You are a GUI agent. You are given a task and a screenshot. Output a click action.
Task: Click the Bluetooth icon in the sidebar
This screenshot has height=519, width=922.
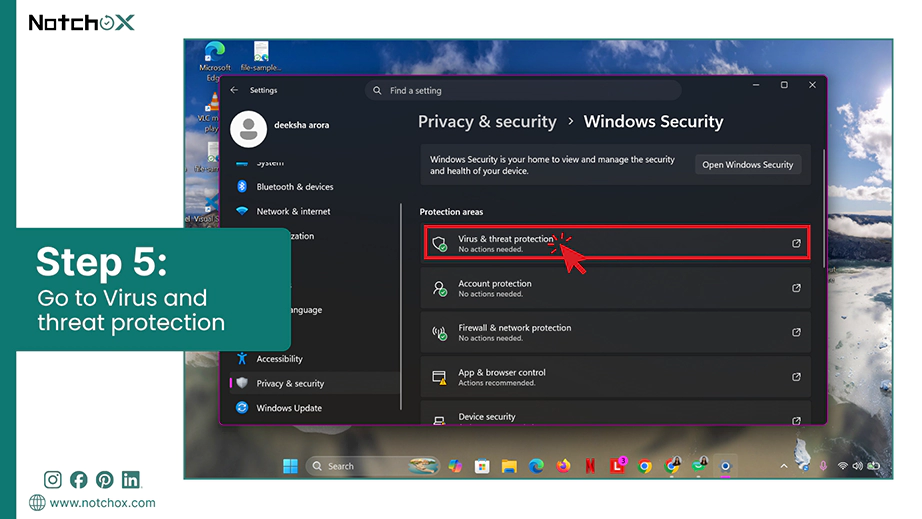click(242, 186)
